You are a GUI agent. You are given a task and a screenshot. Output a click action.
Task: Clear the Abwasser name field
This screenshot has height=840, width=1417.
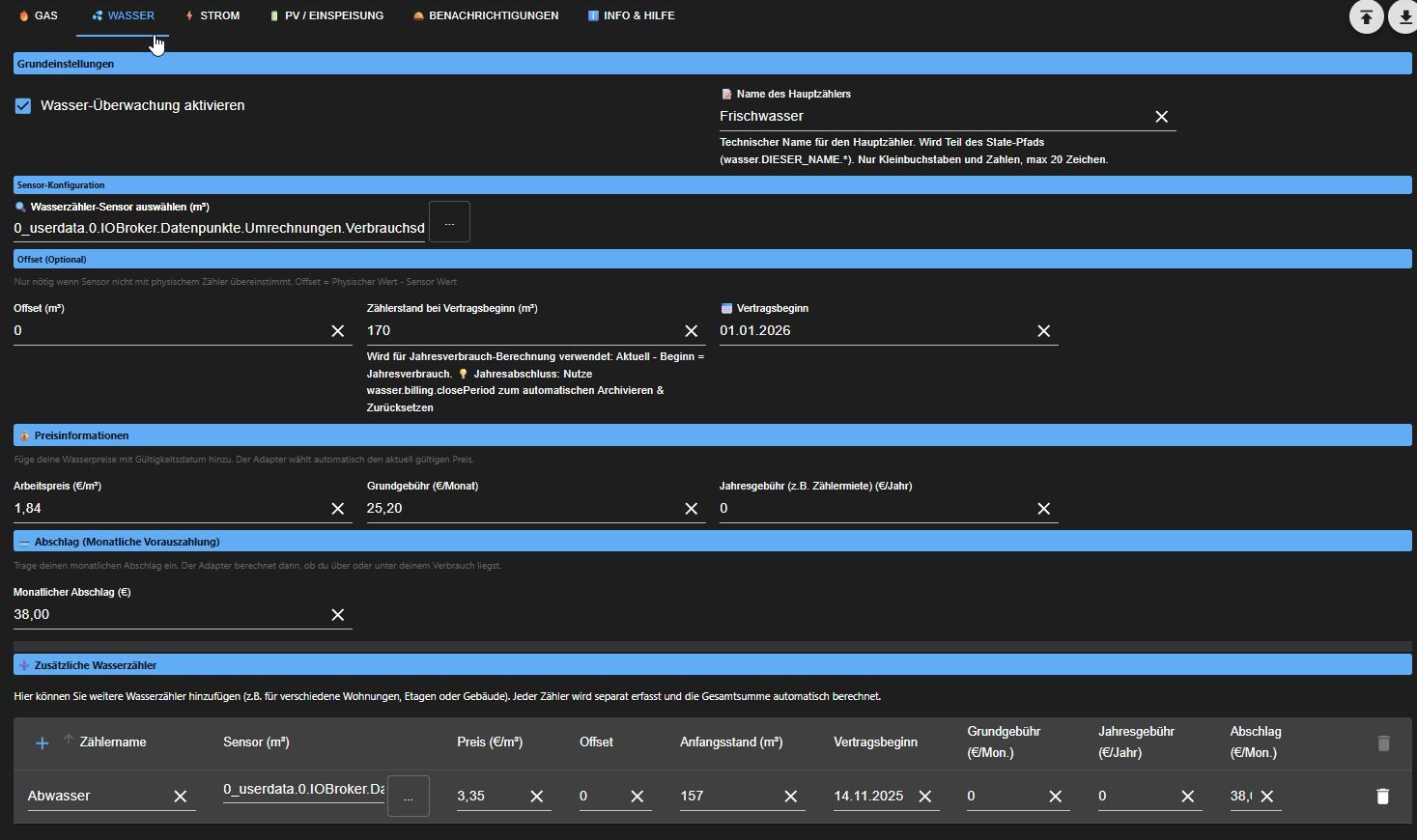(181, 797)
